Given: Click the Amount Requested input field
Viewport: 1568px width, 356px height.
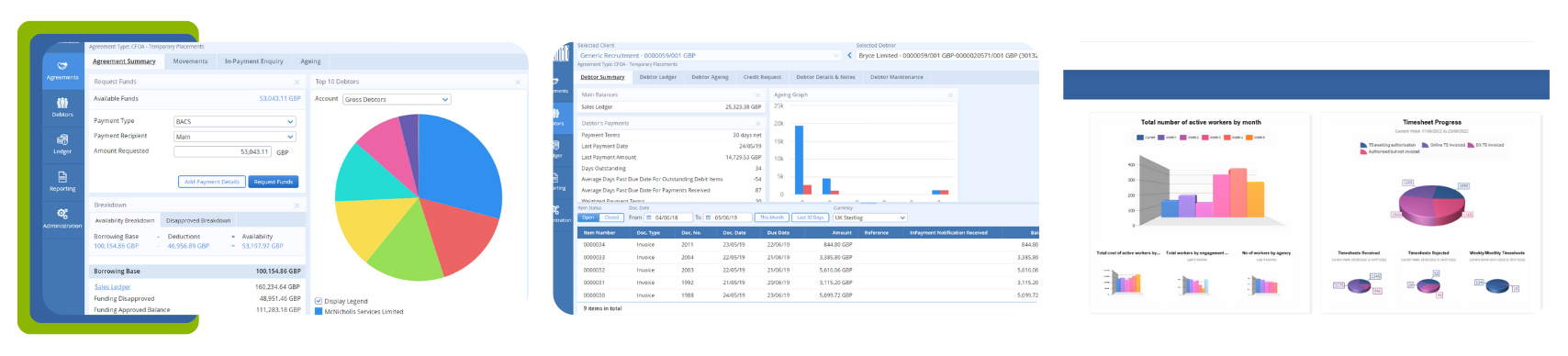Looking at the screenshot, I should coord(223,151).
